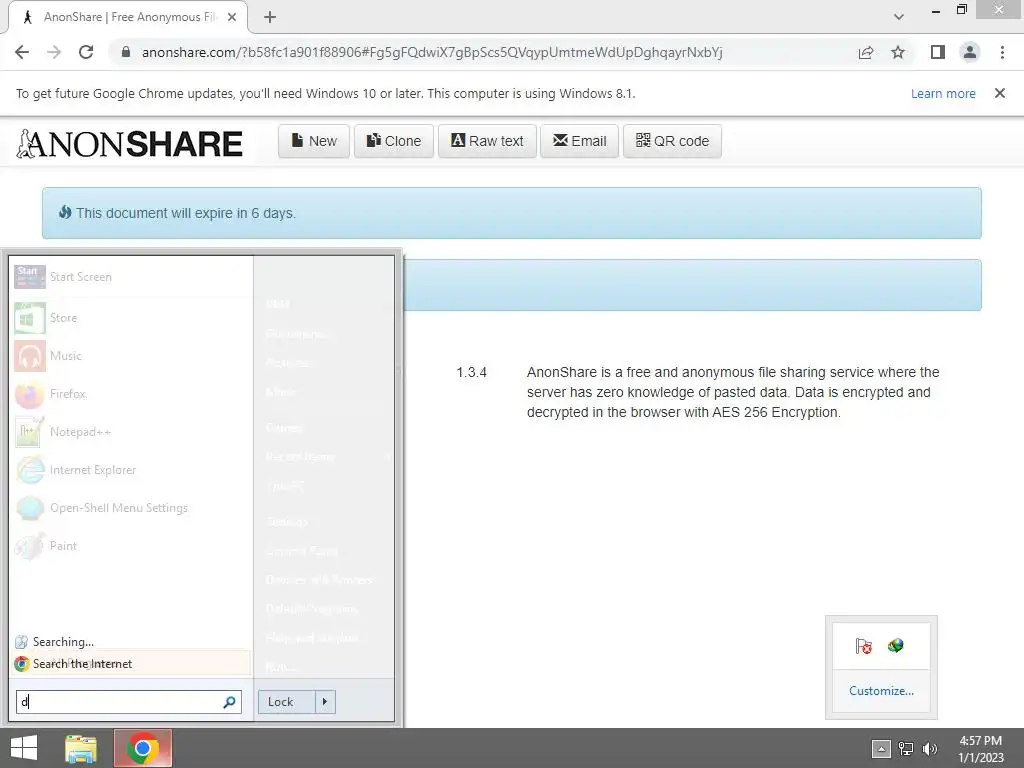The width and height of the screenshot is (1024, 768).
Task: Show hidden tray icons arrow
Action: pos(881,749)
